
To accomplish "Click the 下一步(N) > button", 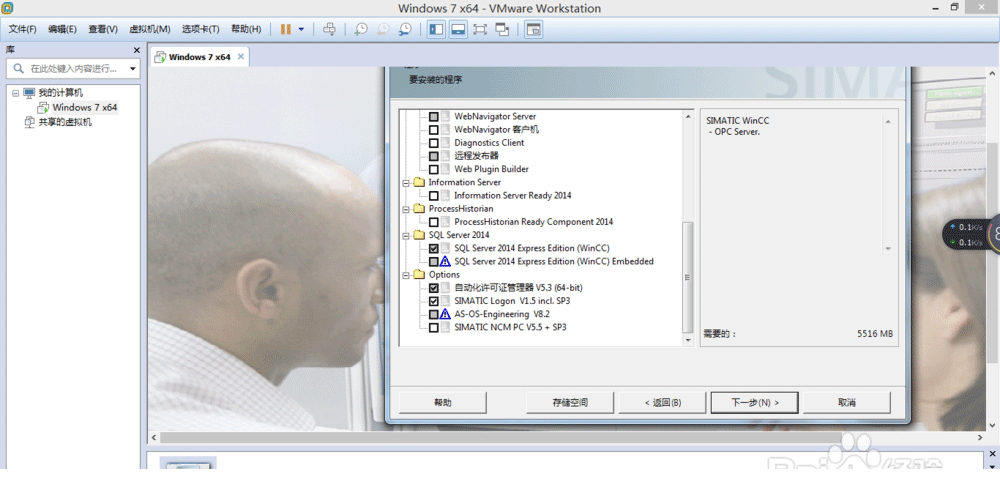I will click(754, 403).
